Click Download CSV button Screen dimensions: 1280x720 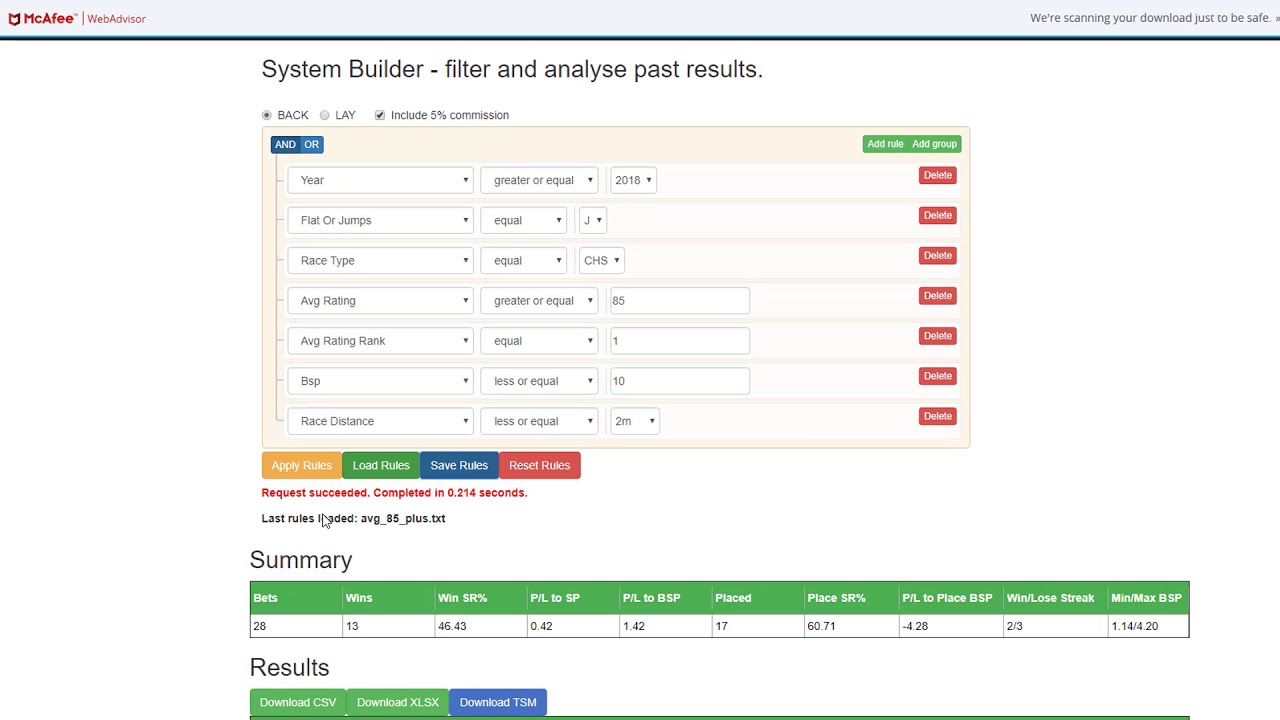click(x=298, y=702)
